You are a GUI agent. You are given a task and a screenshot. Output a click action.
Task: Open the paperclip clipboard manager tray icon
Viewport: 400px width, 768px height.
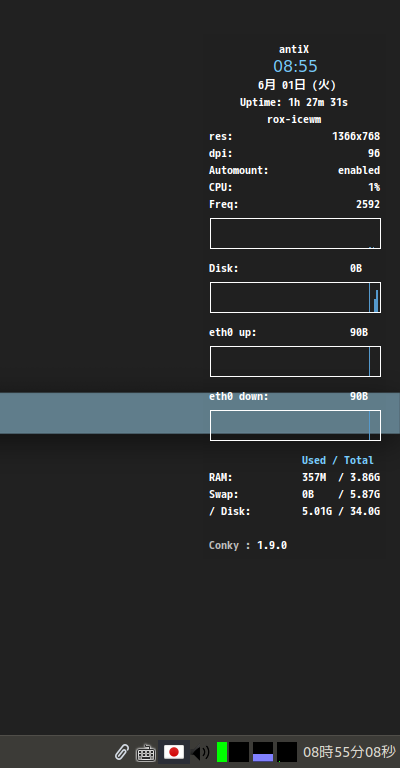(x=121, y=752)
